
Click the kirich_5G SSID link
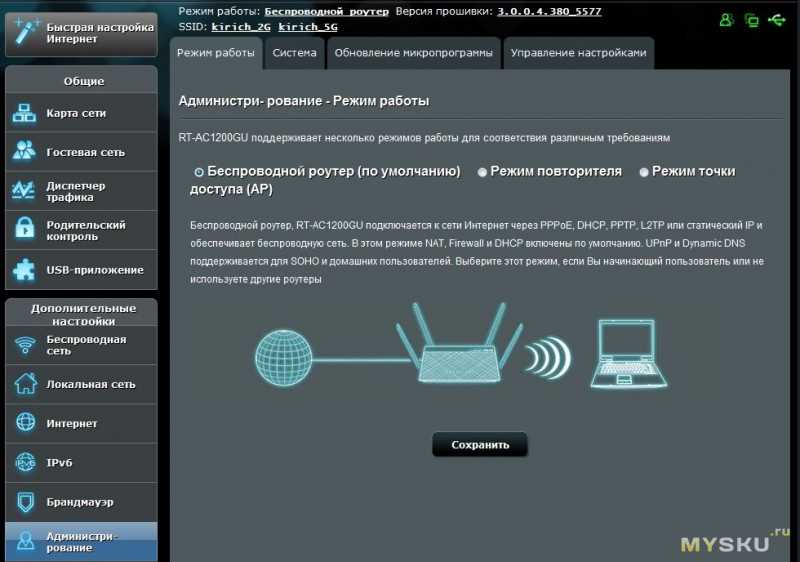click(x=308, y=27)
